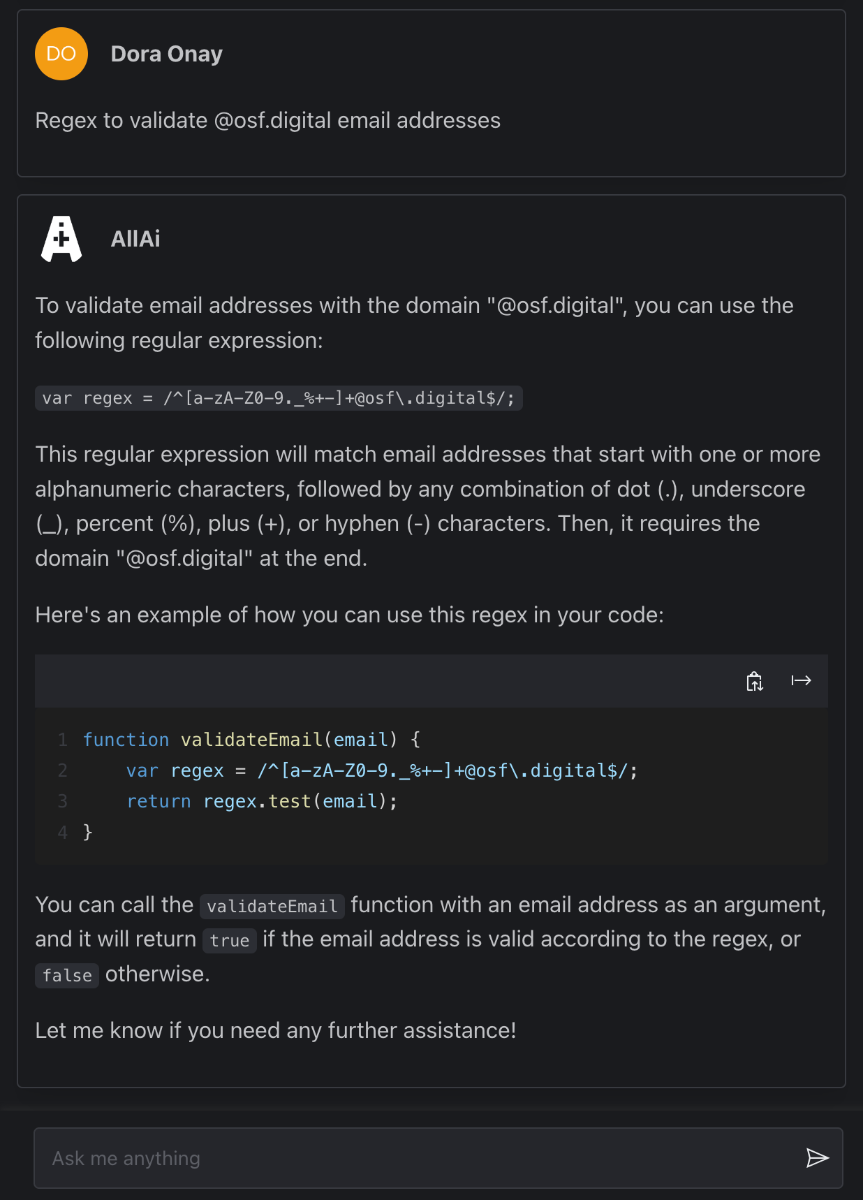
Task: Click the 'false' inline code tag
Action: (x=67, y=975)
